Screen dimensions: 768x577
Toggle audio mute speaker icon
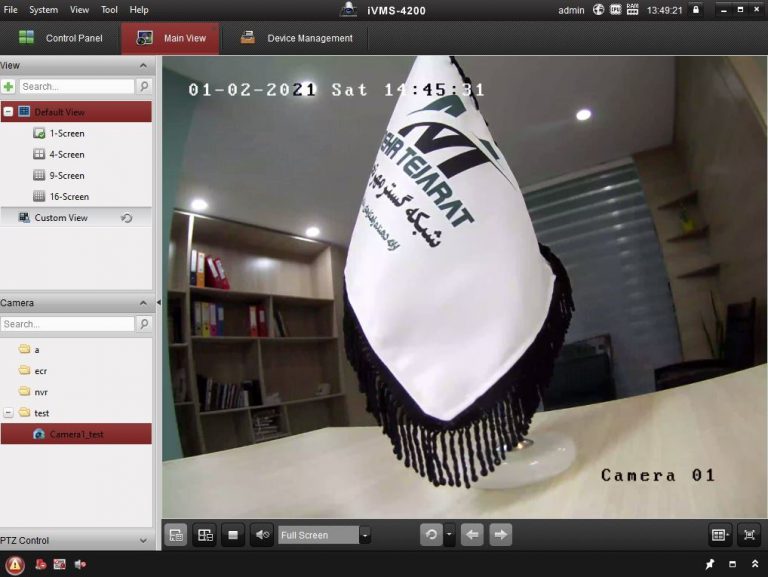pos(262,535)
